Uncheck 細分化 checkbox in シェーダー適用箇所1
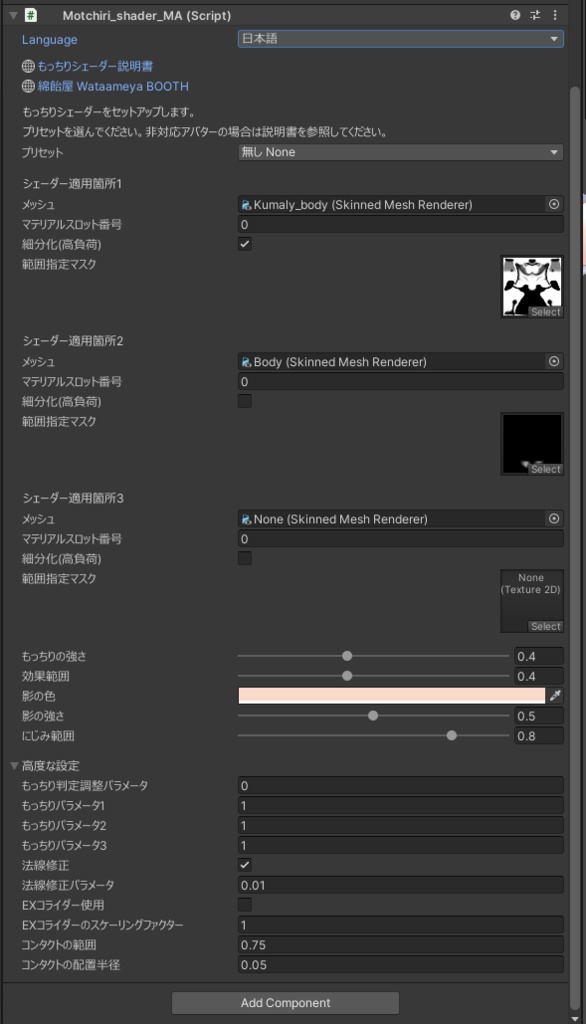The height and width of the screenshot is (1024, 586). [245, 244]
